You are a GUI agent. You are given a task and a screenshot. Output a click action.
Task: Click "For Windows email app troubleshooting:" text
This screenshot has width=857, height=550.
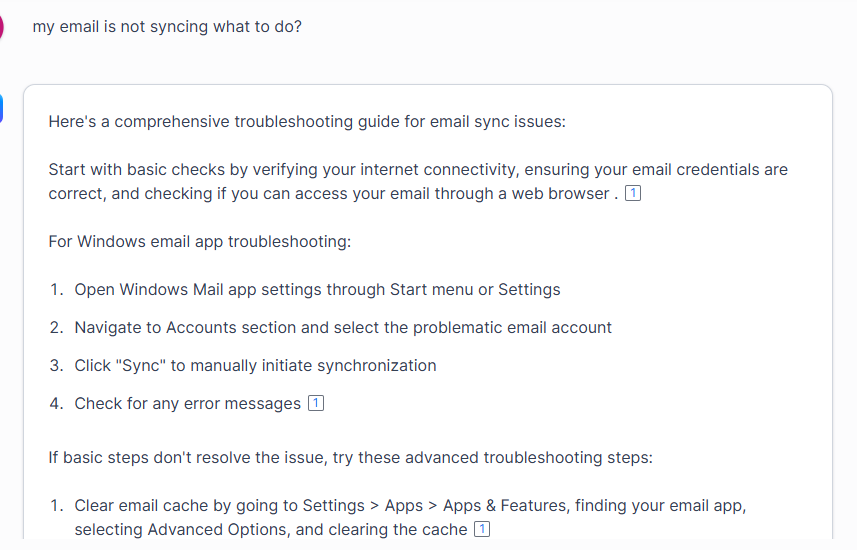coord(199,242)
